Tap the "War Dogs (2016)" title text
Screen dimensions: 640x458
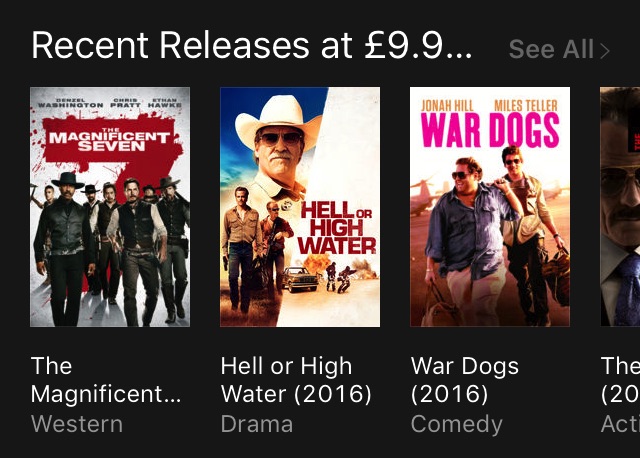pos(465,380)
